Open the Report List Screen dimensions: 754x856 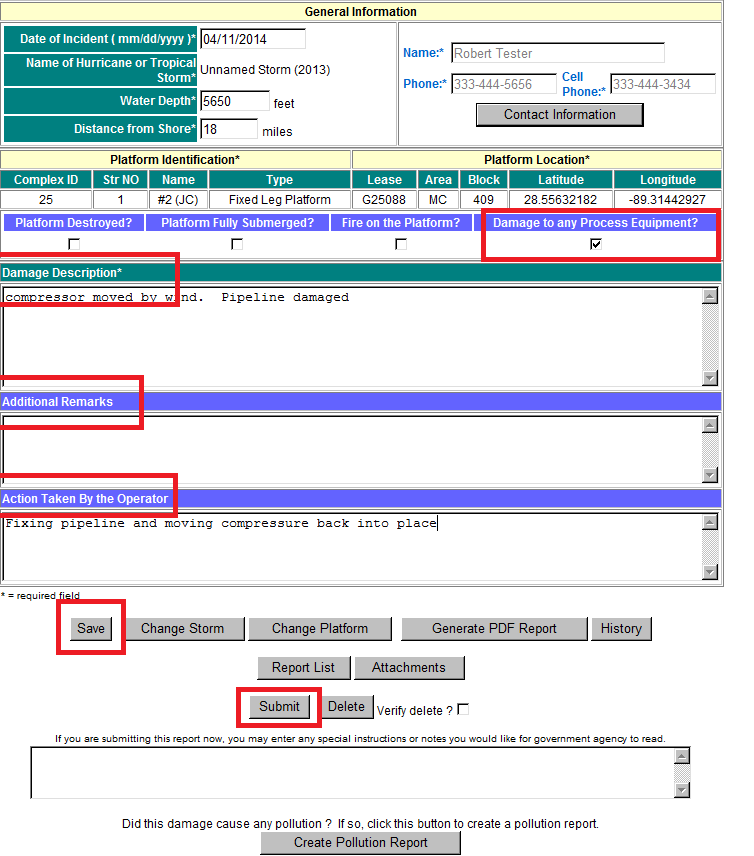pos(304,667)
